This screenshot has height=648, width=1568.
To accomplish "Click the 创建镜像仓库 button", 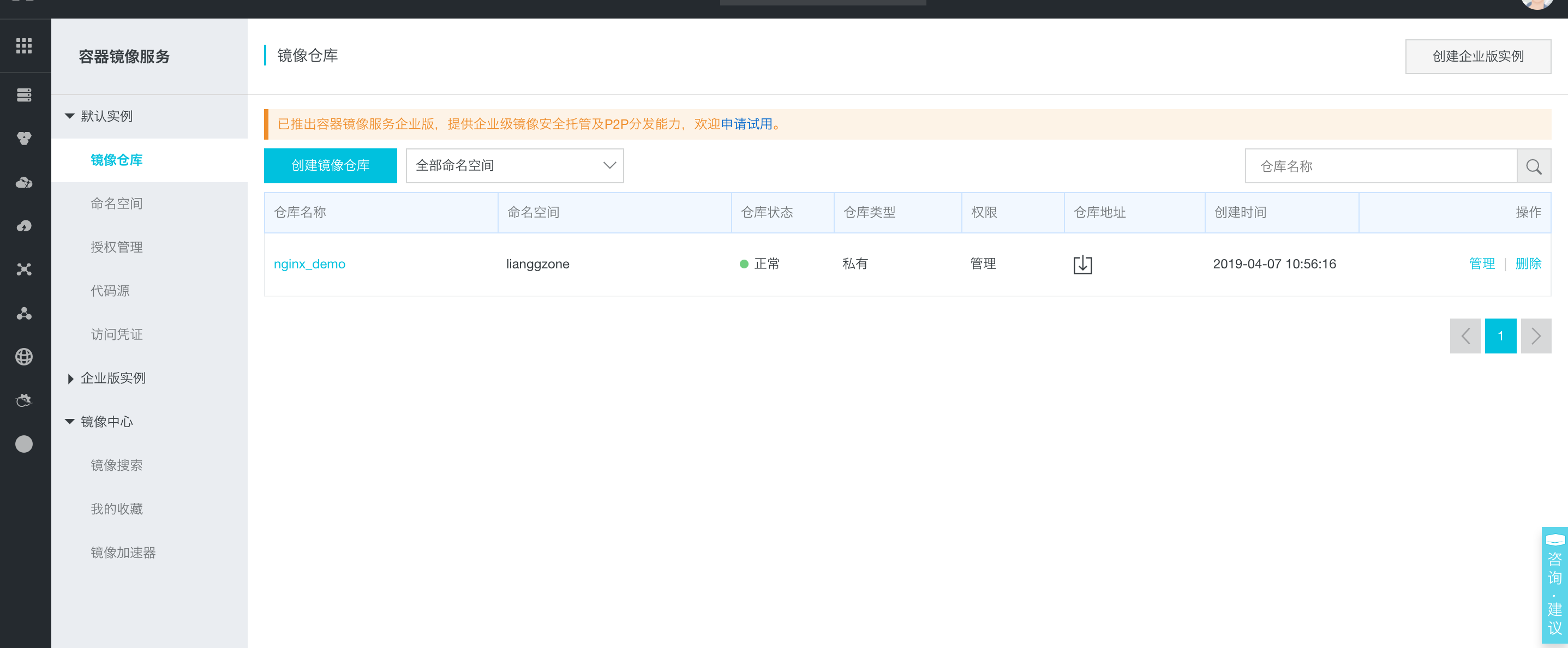I will pos(330,165).
